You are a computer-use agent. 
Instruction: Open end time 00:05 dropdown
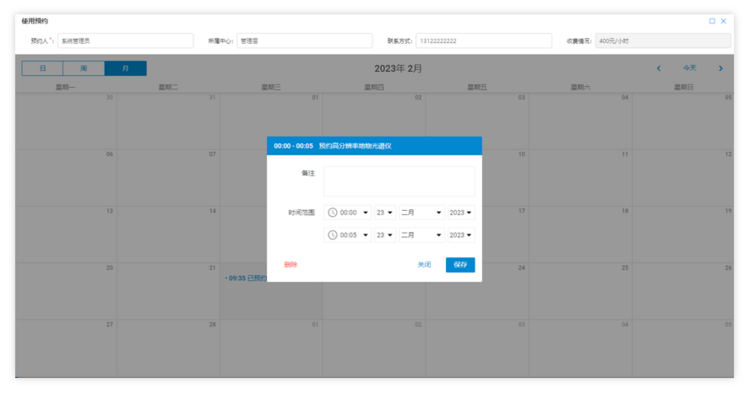[x=348, y=235]
